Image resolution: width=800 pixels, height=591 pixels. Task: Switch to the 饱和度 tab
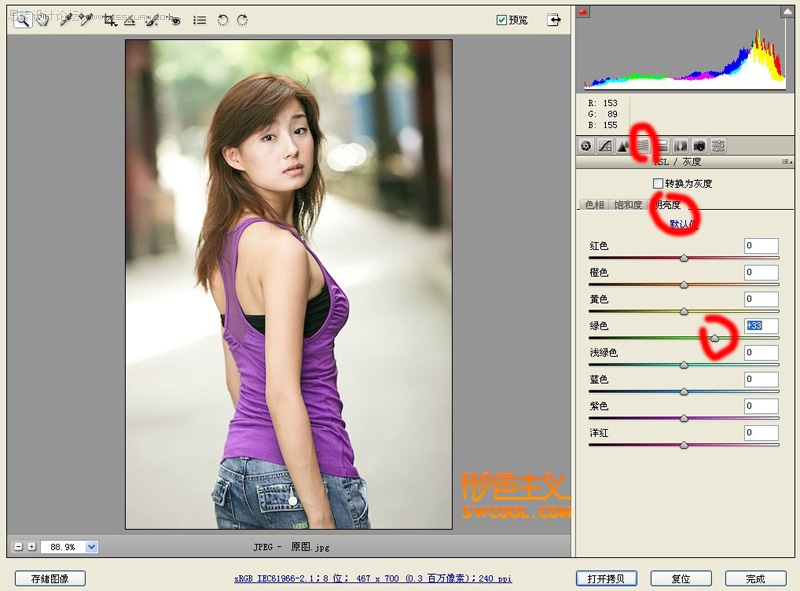pos(628,205)
